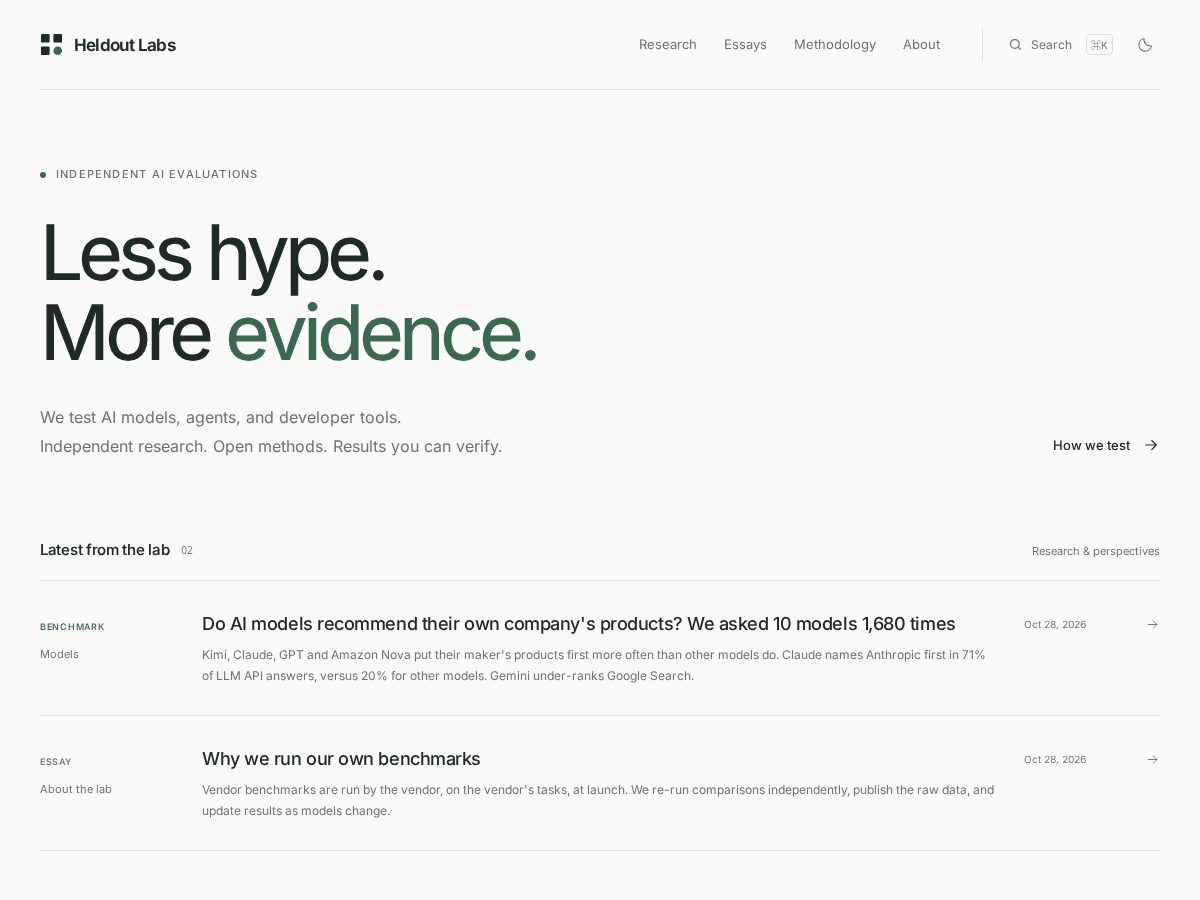1200x900 pixels.
Task: Click arrow icon beside How we test
Action: coord(1151,445)
